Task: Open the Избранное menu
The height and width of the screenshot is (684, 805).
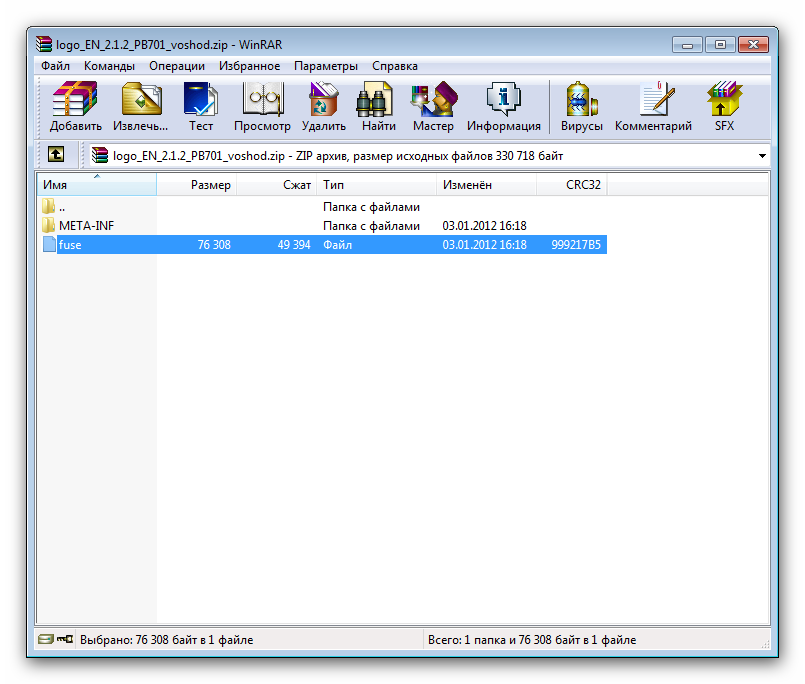Action: click(x=250, y=66)
